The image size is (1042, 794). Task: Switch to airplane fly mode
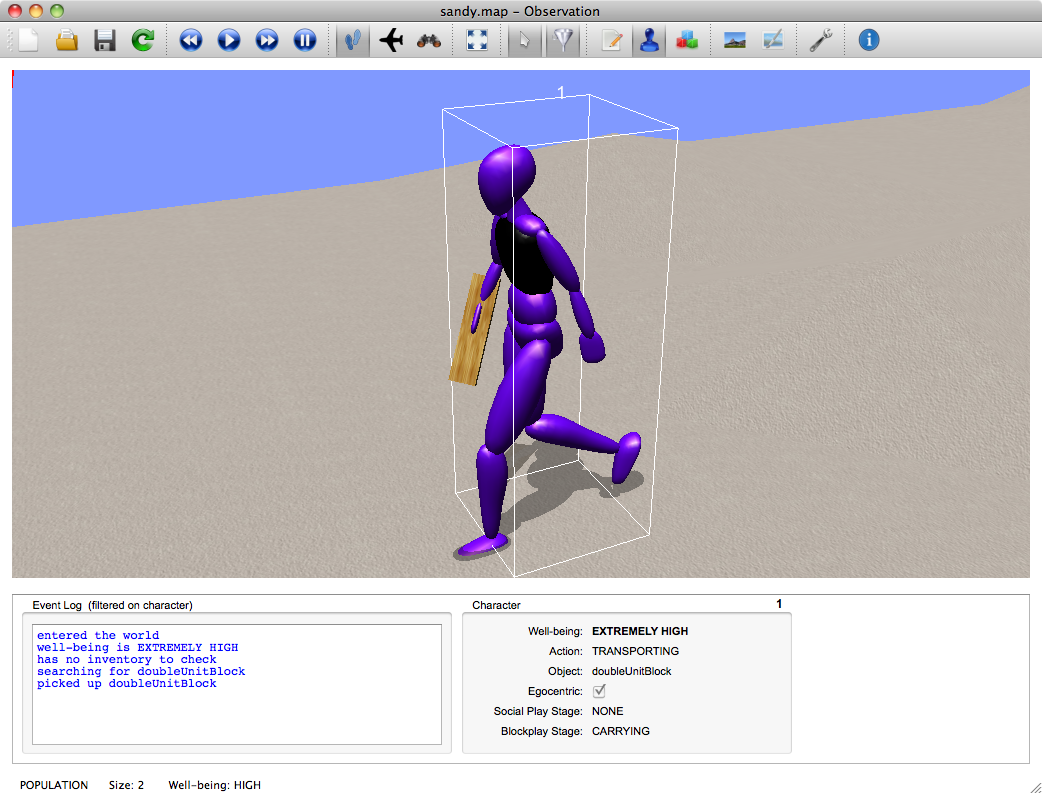click(391, 41)
